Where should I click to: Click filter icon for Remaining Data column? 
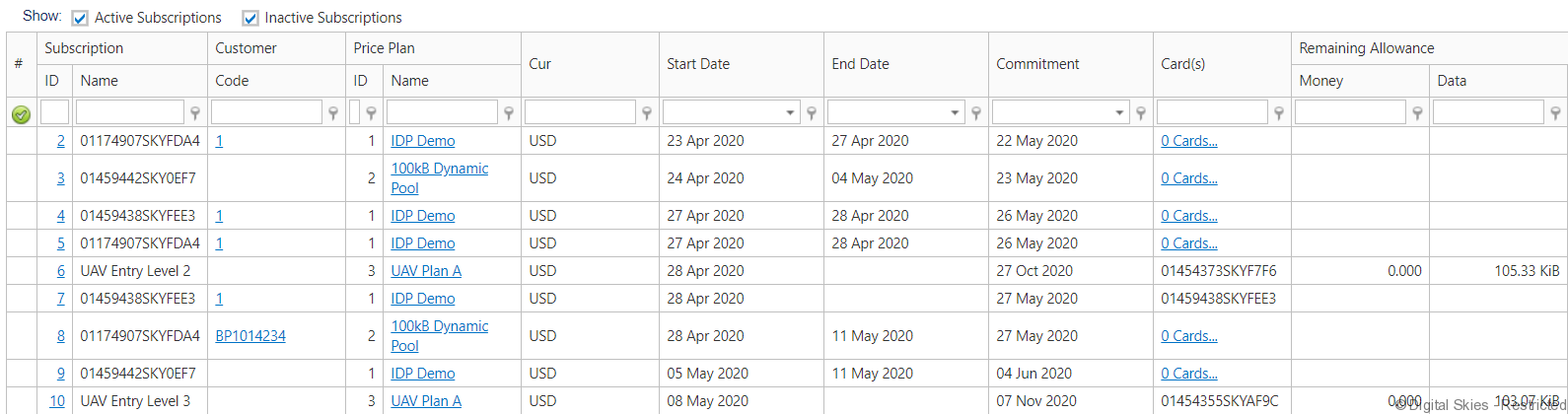click(1555, 113)
